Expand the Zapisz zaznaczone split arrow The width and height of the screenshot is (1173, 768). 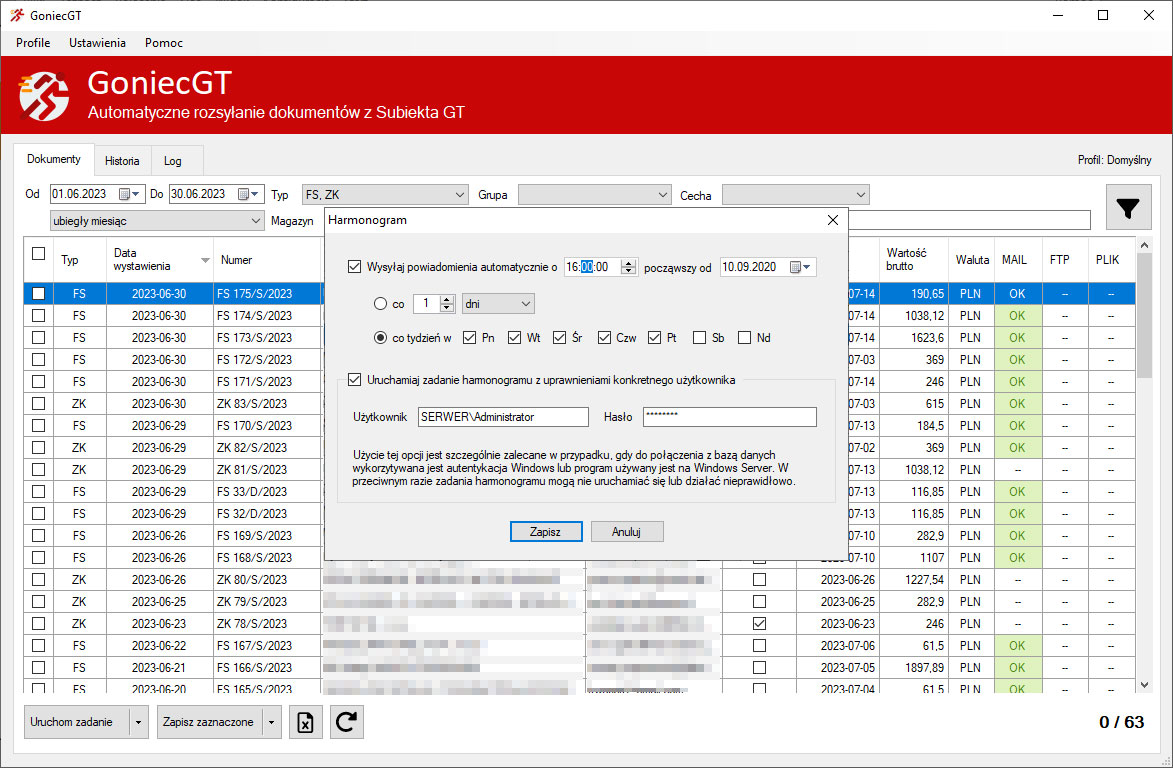point(272,722)
